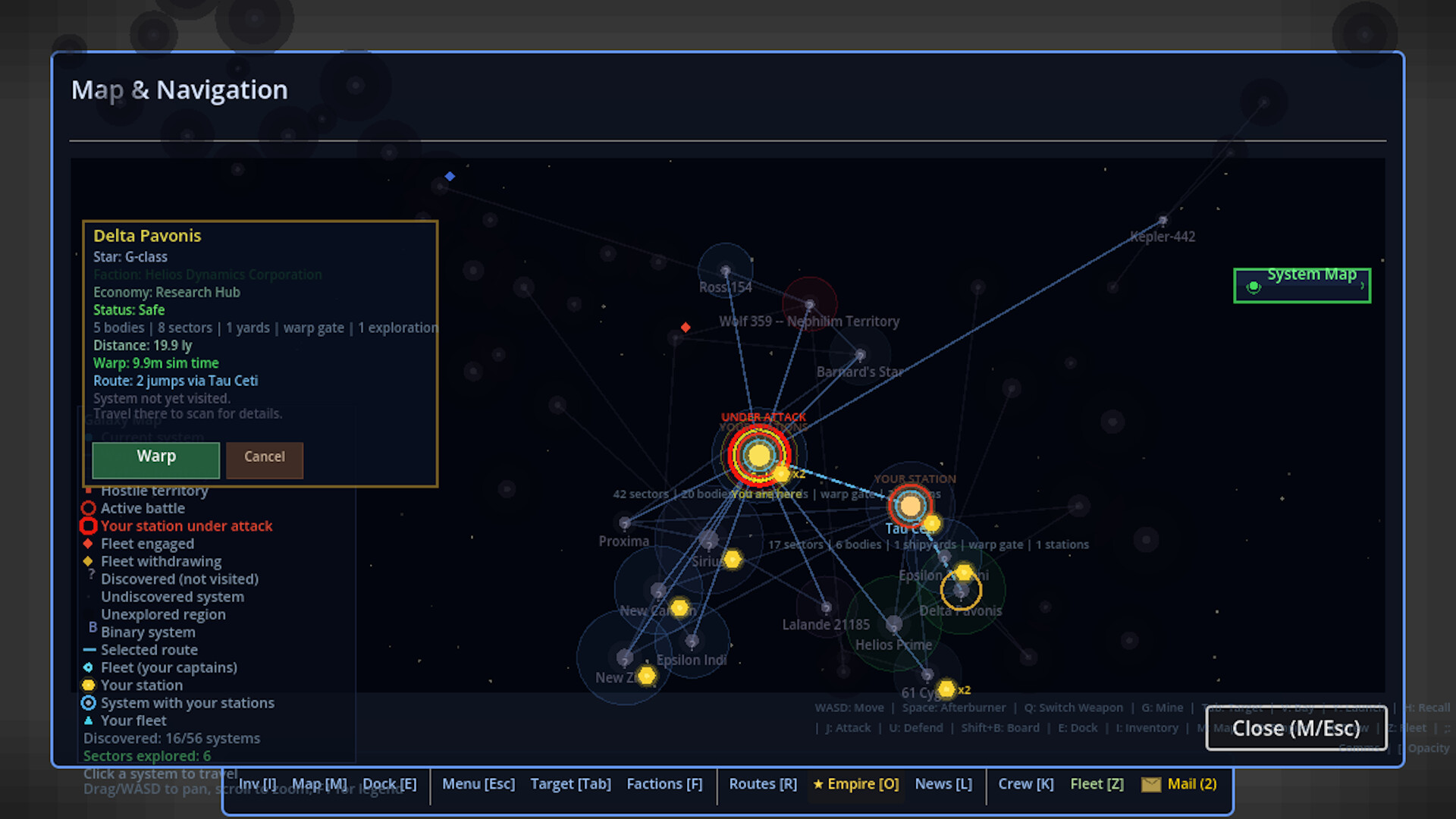This screenshot has height=819, width=1456.
Task: Click 'Economy: Research Hub' text
Action: coord(167,293)
